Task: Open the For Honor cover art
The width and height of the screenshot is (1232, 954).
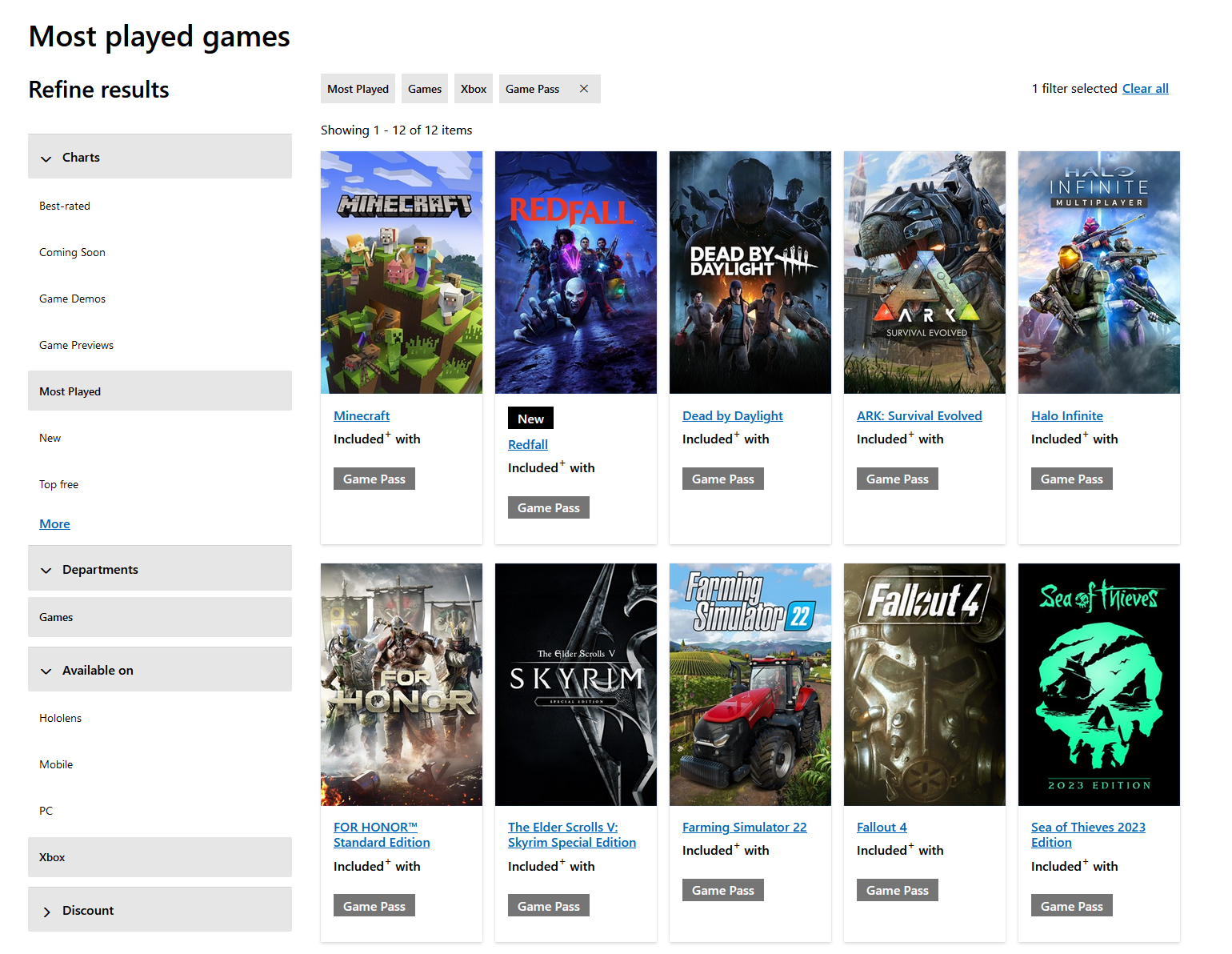Action: click(402, 684)
